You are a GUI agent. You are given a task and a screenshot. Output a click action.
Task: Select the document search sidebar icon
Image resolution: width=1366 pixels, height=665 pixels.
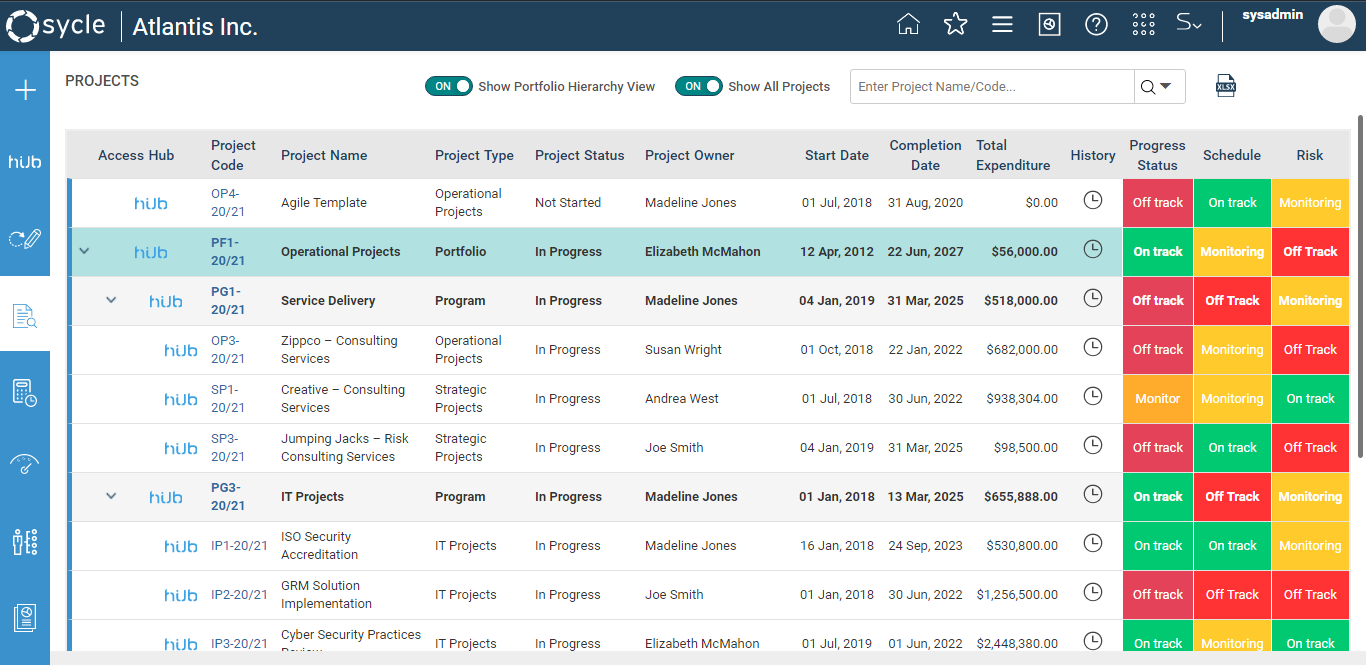tap(25, 316)
